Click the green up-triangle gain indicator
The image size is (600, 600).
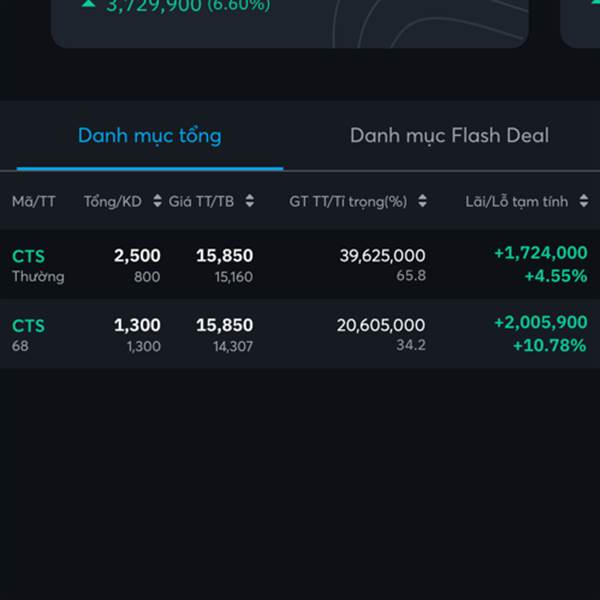(88, 4)
